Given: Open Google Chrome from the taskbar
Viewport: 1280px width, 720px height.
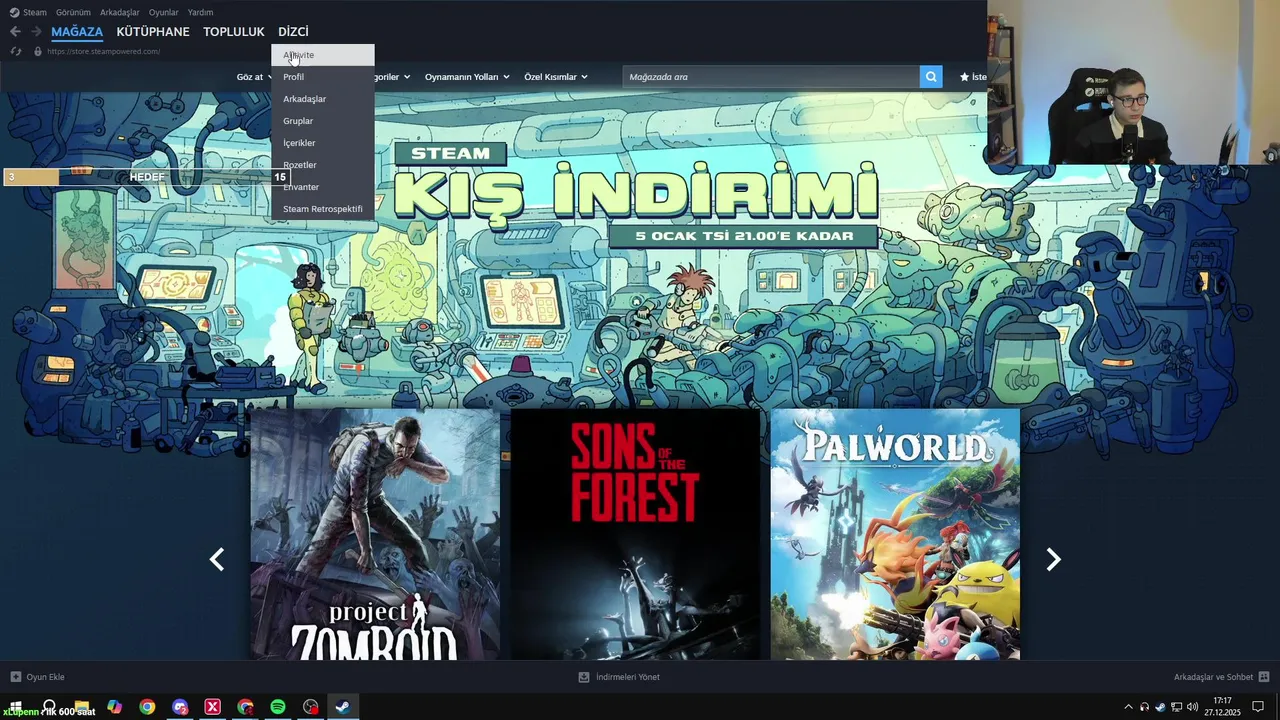Looking at the screenshot, I should click(147, 707).
